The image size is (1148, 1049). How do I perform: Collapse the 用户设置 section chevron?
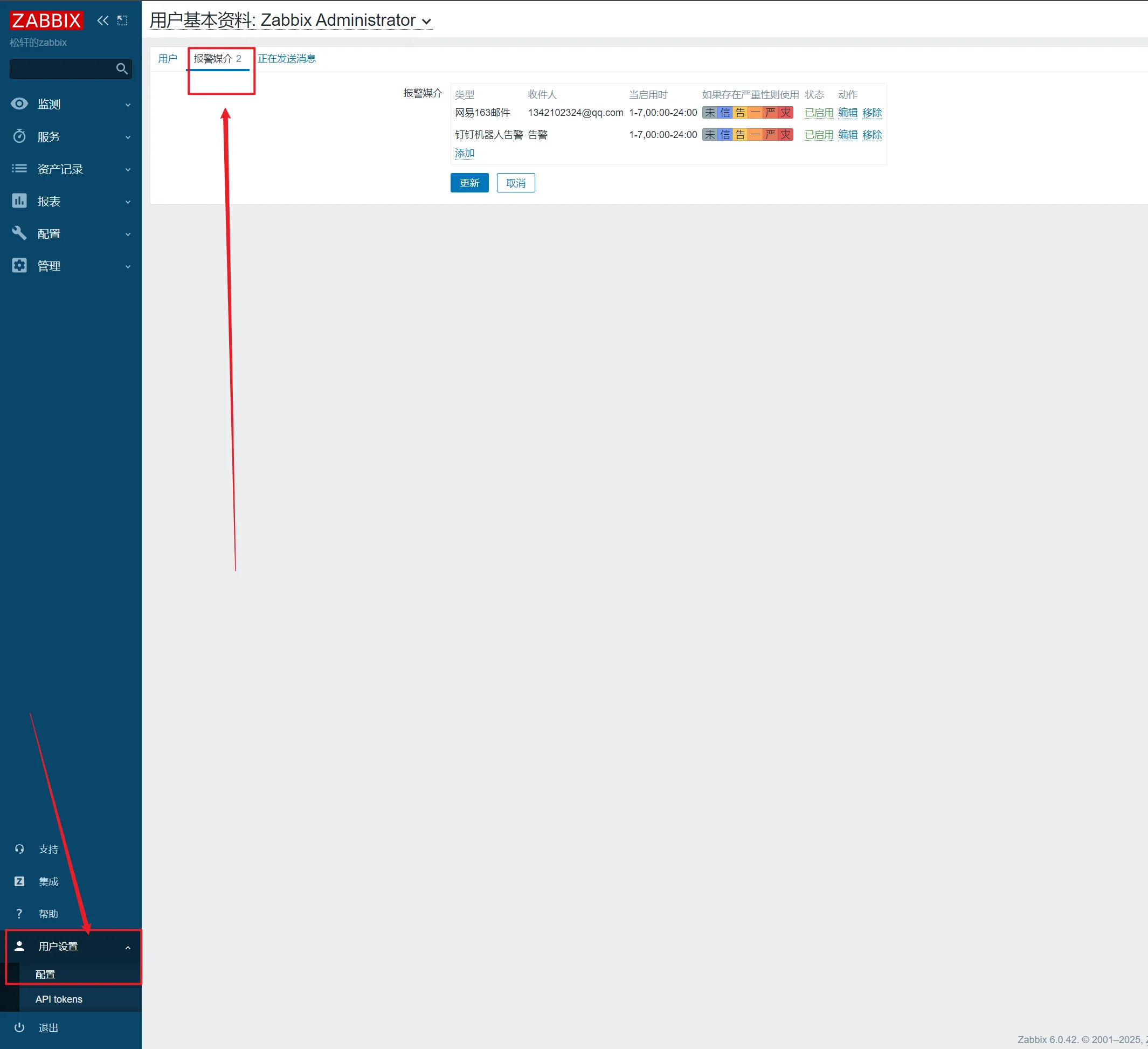(128, 947)
